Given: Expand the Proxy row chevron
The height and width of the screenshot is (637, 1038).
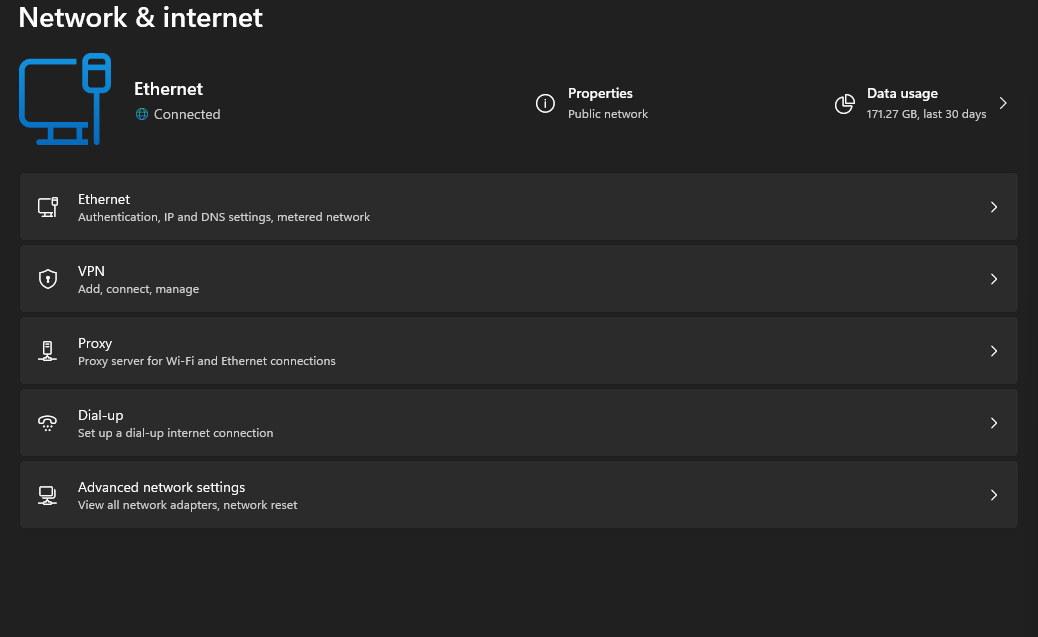Looking at the screenshot, I should [993, 351].
